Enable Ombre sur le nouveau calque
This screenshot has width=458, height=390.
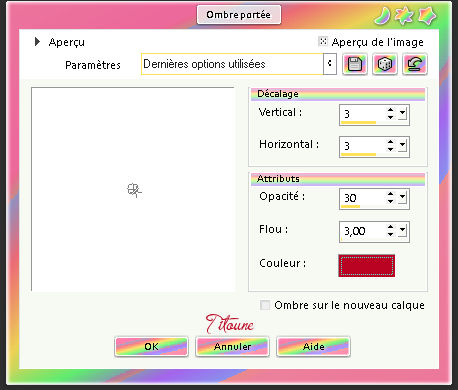click(265, 305)
